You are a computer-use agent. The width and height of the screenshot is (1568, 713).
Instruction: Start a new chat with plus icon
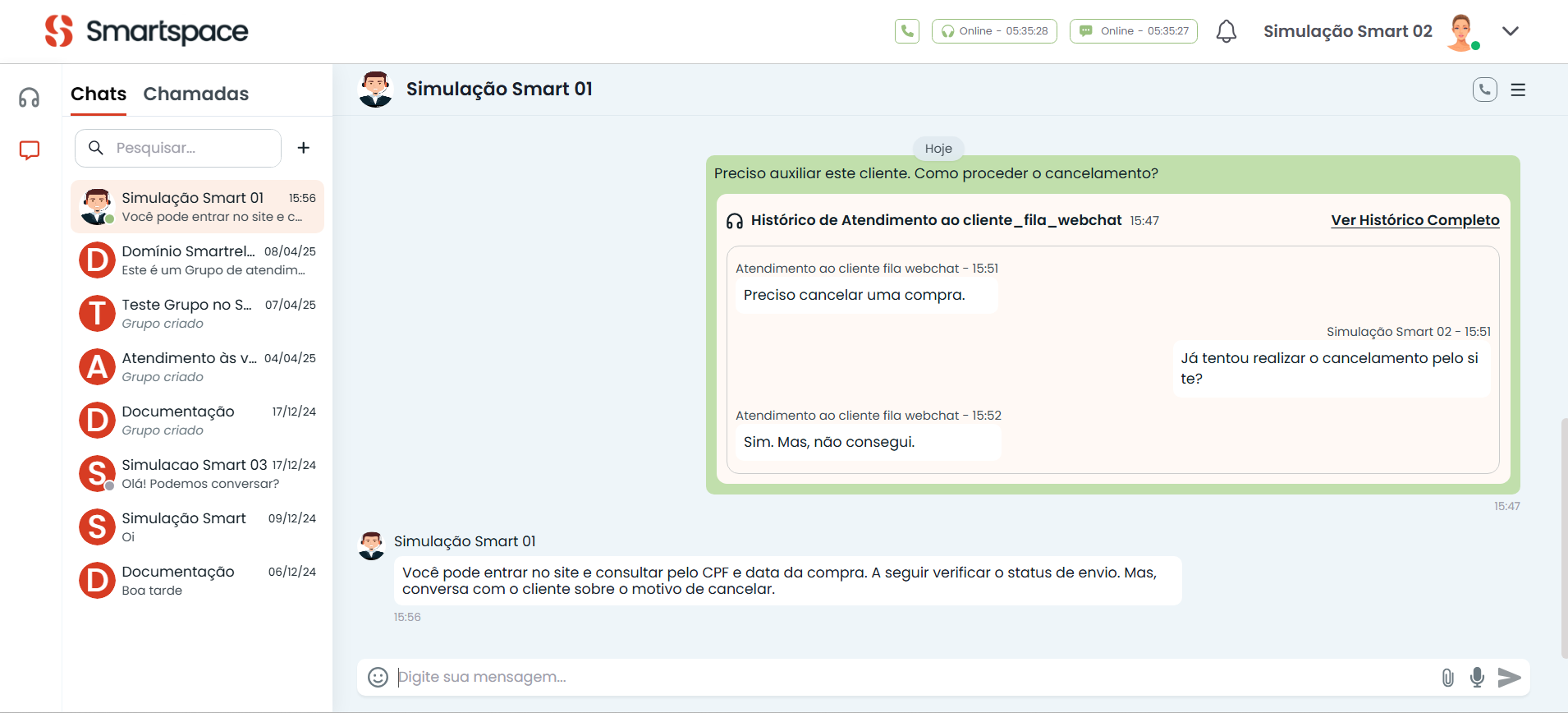[x=304, y=148]
